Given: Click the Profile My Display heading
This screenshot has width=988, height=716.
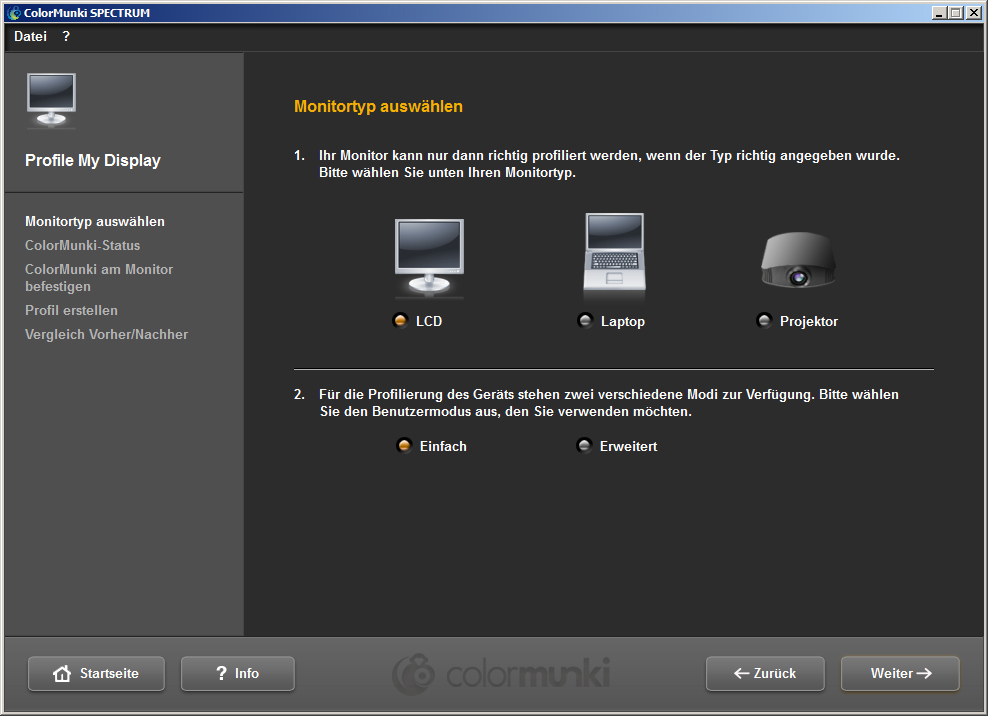Looking at the screenshot, I should click(x=93, y=160).
